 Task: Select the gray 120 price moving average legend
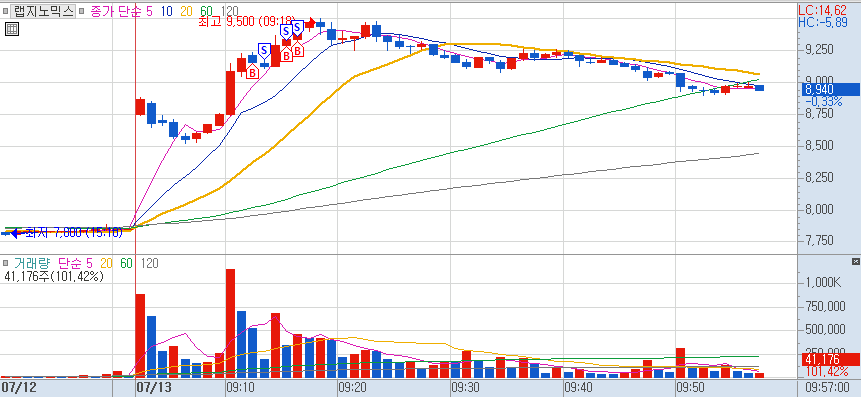pyautogui.click(x=229, y=11)
